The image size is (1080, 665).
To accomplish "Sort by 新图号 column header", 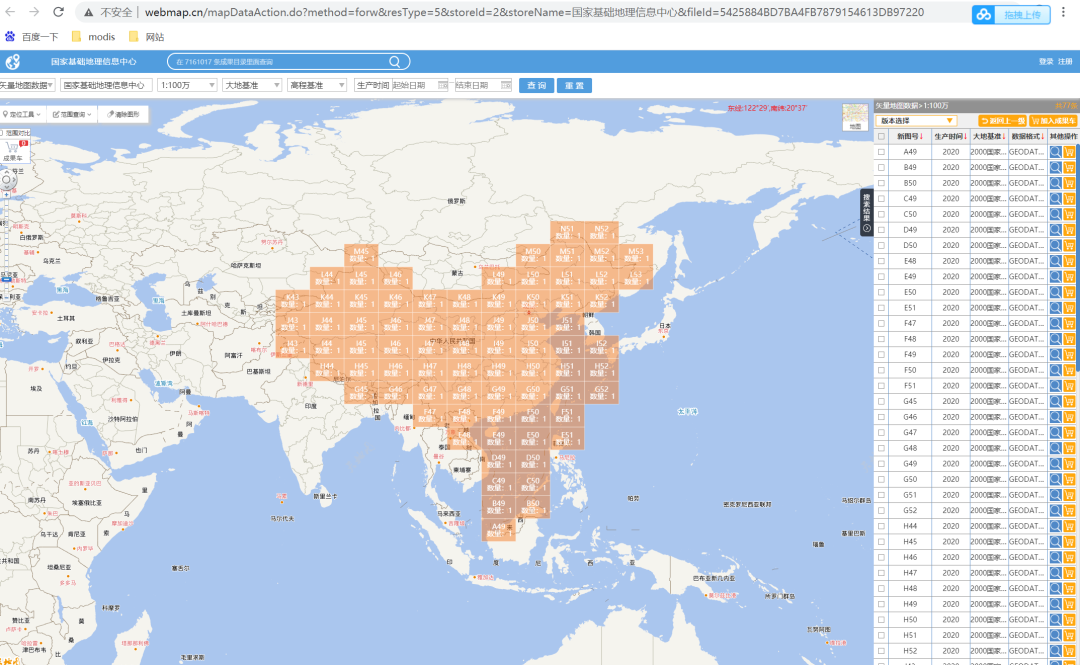I will pyautogui.click(x=909, y=136).
